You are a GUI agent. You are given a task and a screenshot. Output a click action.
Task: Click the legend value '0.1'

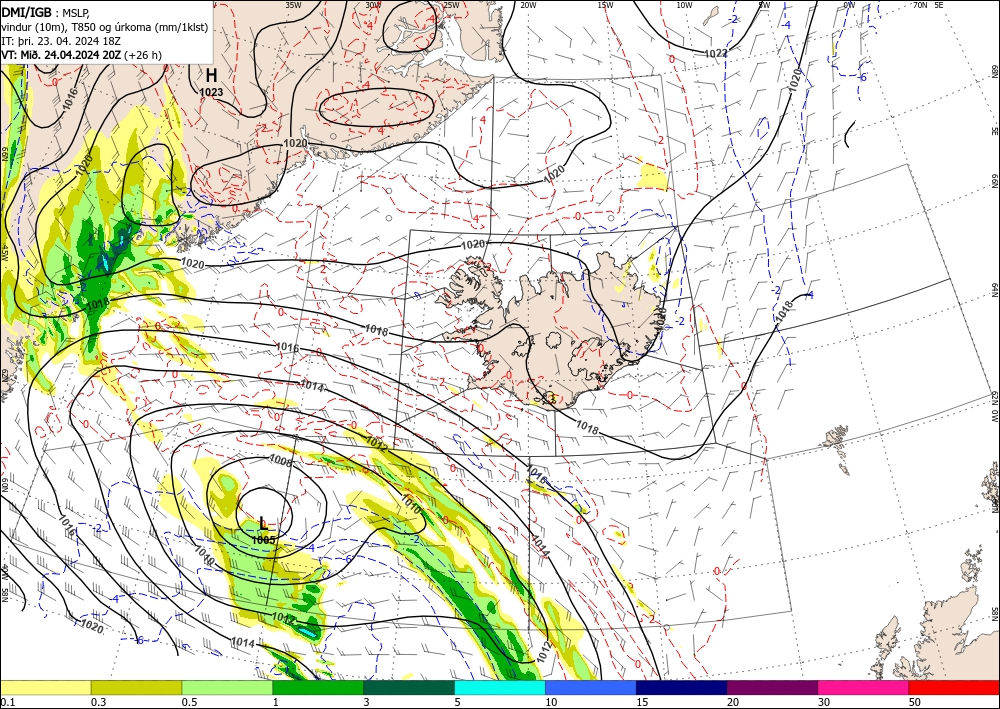[7, 702]
